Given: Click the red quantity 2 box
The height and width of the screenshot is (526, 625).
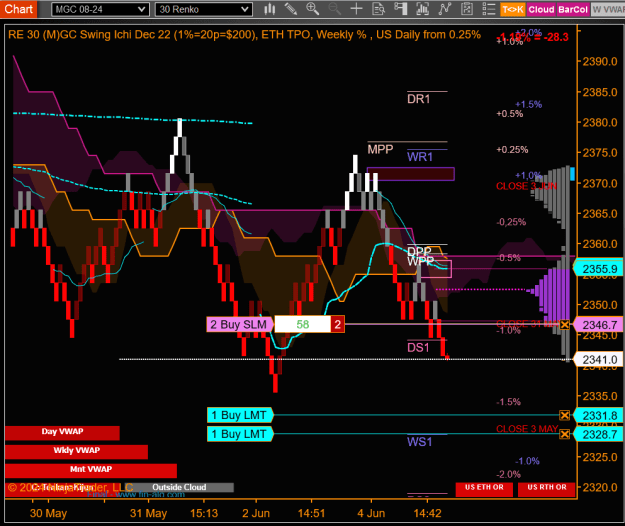Looking at the screenshot, I should point(337,324).
